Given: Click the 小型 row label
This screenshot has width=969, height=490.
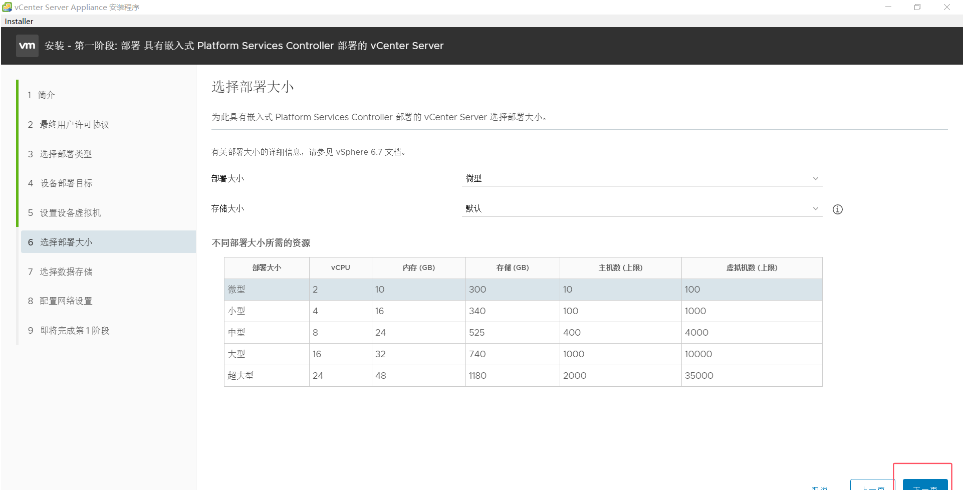Looking at the screenshot, I should tap(237, 311).
